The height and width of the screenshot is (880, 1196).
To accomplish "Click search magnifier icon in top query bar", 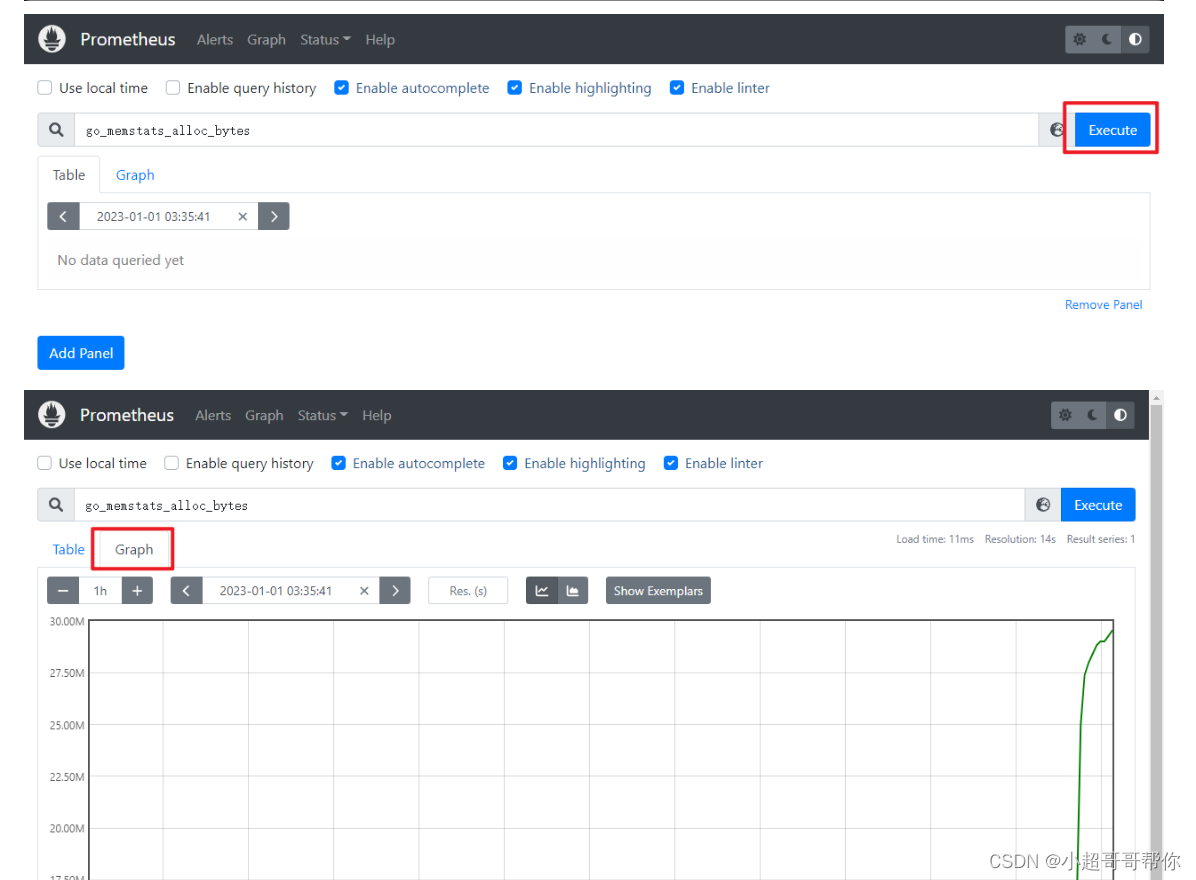I will (x=56, y=130).
